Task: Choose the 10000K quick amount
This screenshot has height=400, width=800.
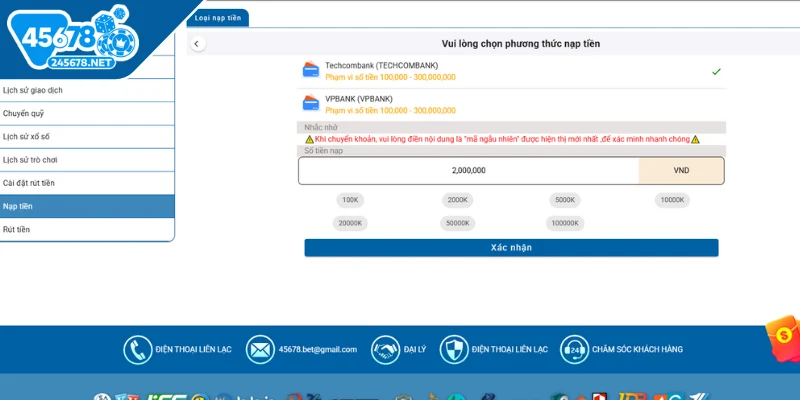Action: click(672, 200)
